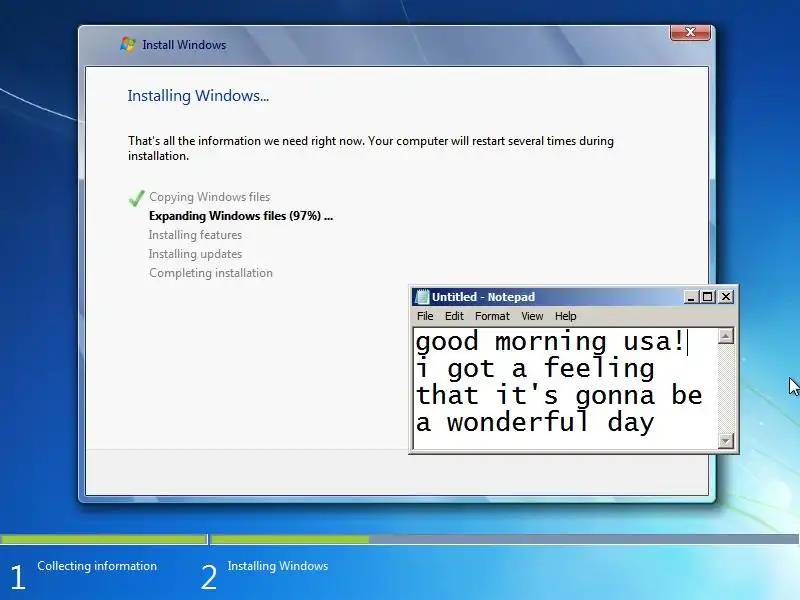Click the 'Install Windows' title text

(x=184, y=45)
